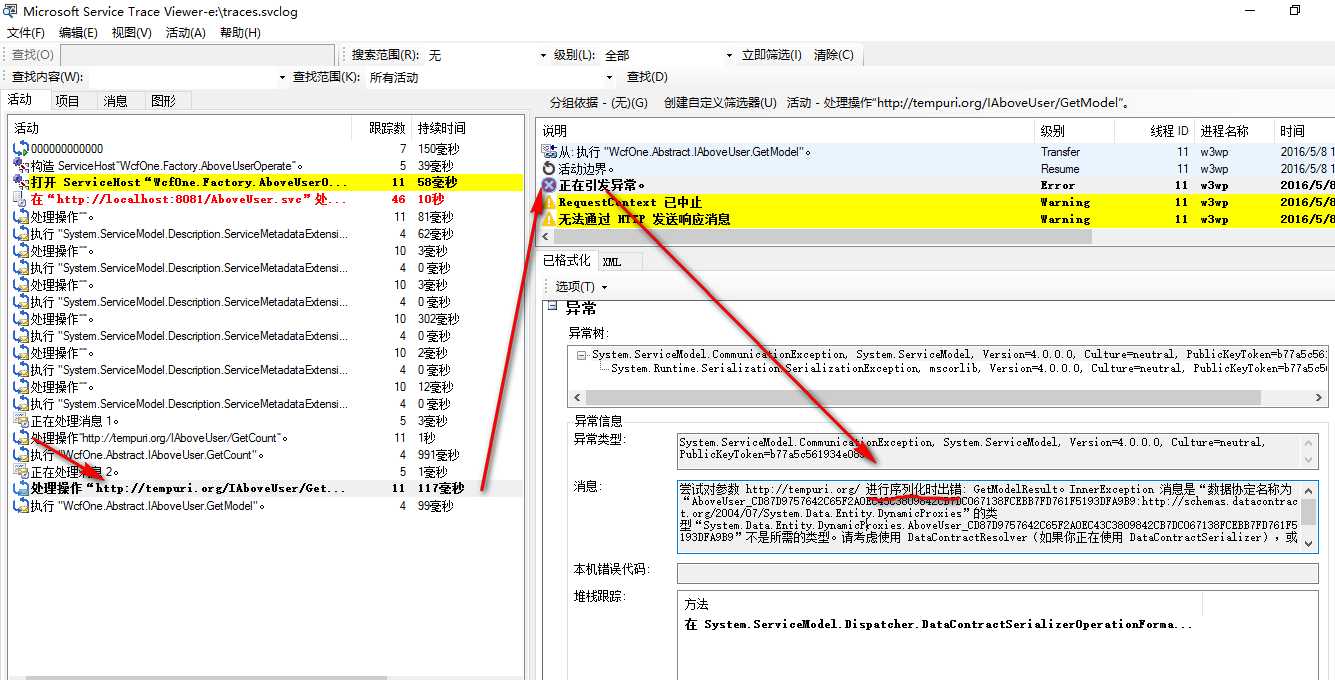This screenshot has width=1335, height=680.
Task: Select trace row 活动边界
Action: tap(936, 168)
